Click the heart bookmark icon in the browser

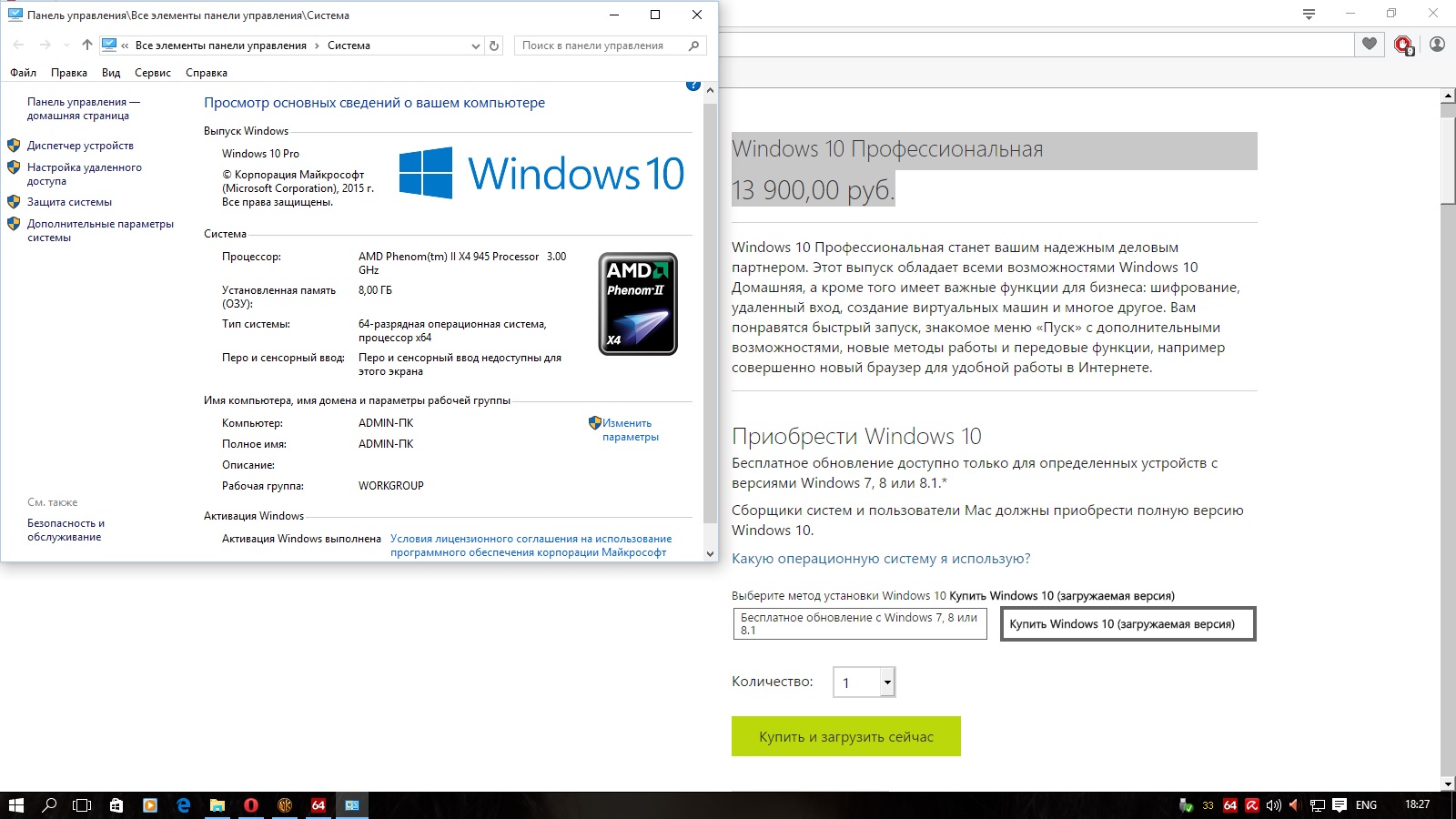click(1370, 44)
